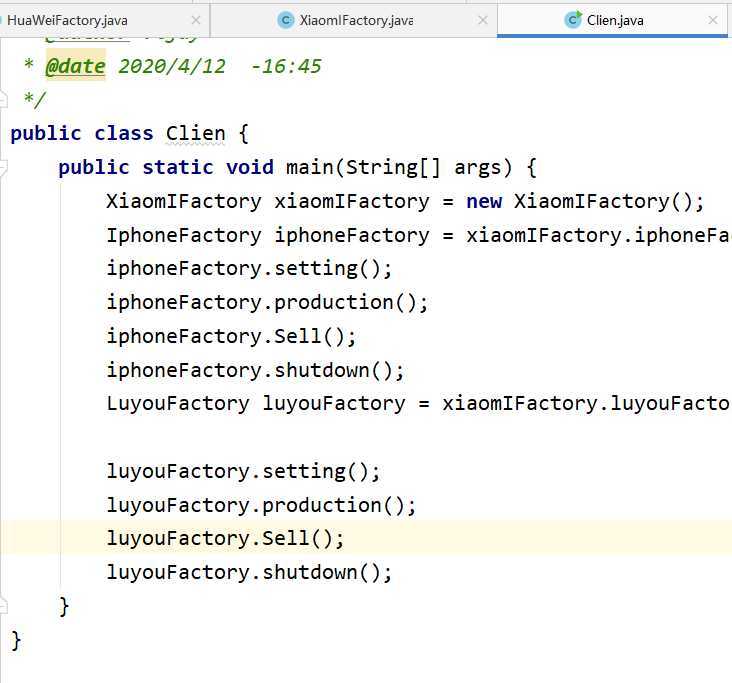
Task: Click the time text -16:45 in comment
Action: pos(286,66)
